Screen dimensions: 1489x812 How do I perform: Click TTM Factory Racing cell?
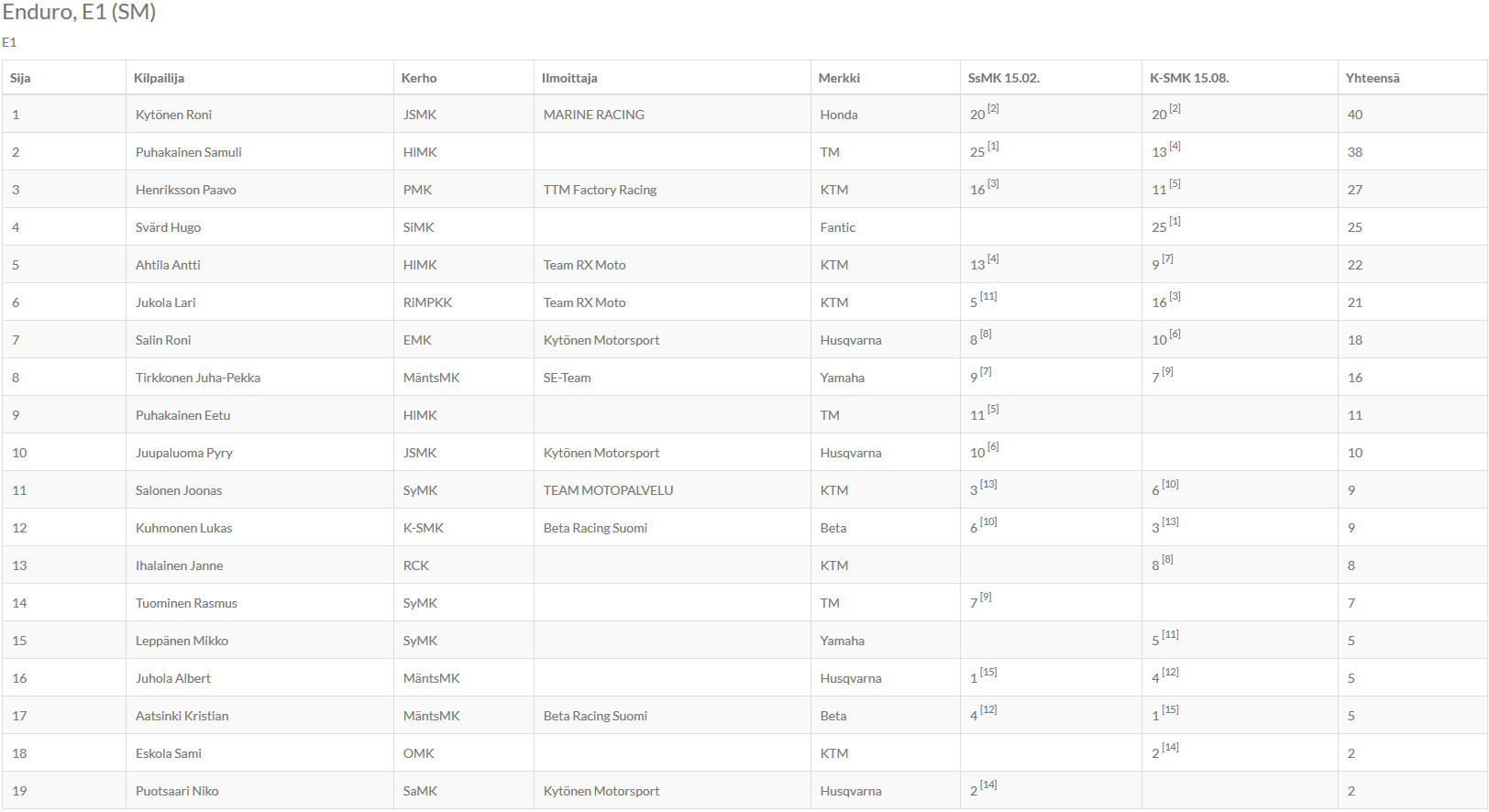pos(600,190)
